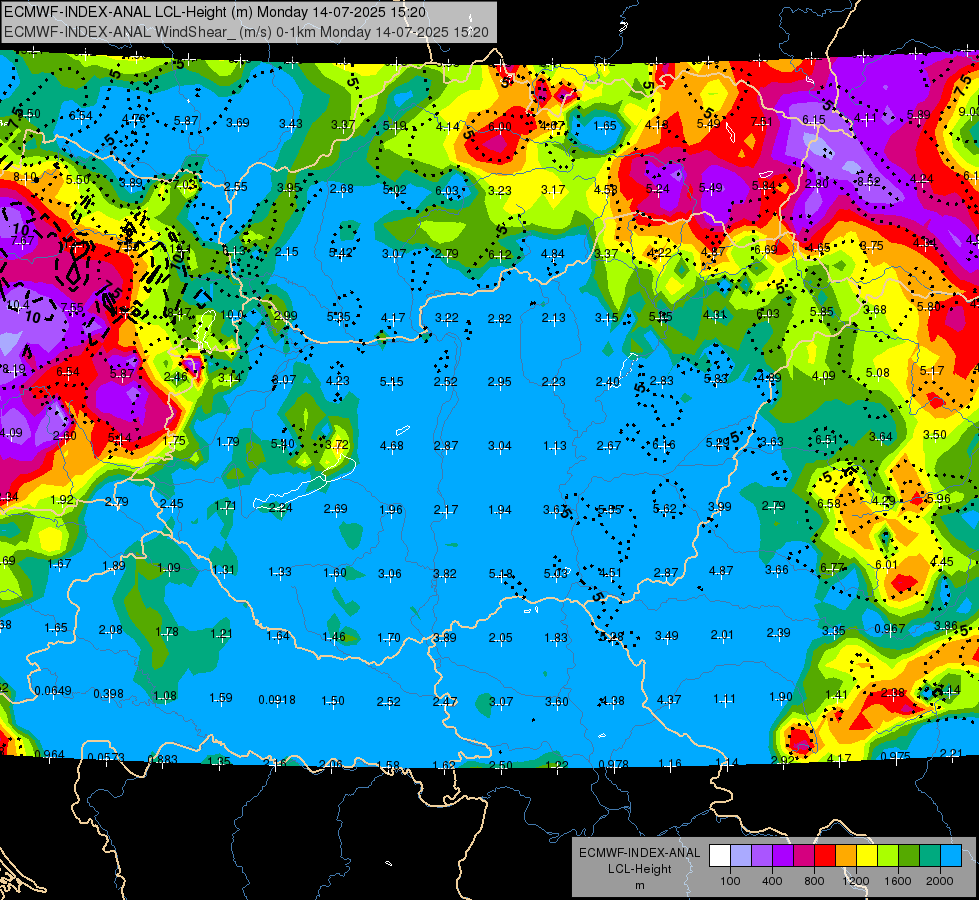Click legend tick label 100
Screen dimensions: 979x900
coord(730,881)
